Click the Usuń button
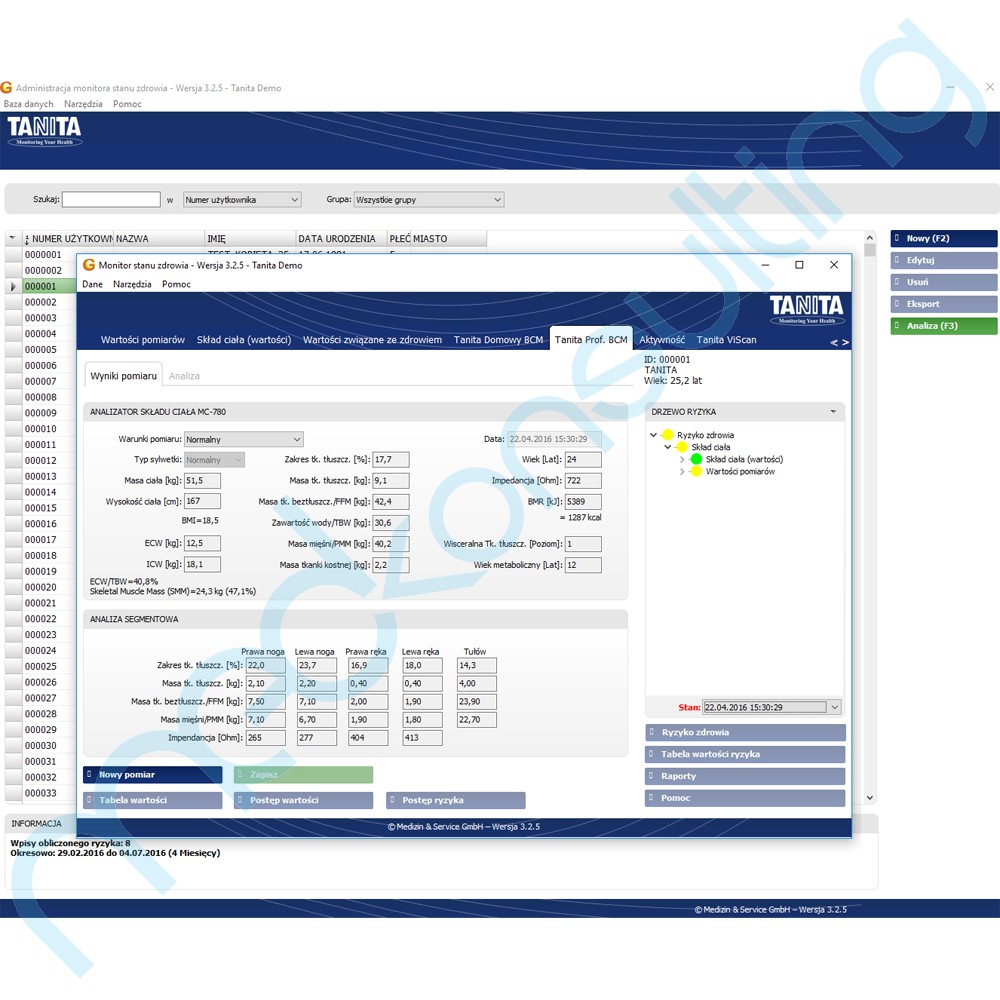This screenshot has width=1000, height=1000. 944,282
